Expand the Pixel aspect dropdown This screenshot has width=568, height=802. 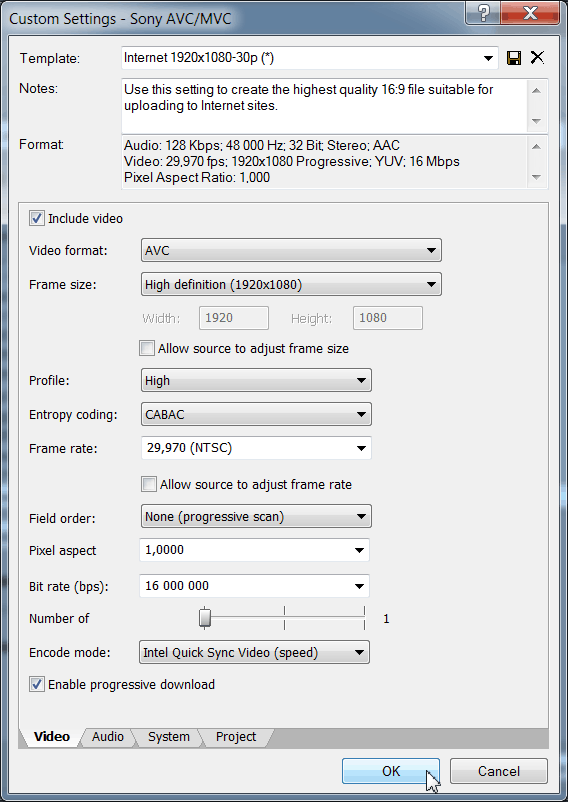254,550
